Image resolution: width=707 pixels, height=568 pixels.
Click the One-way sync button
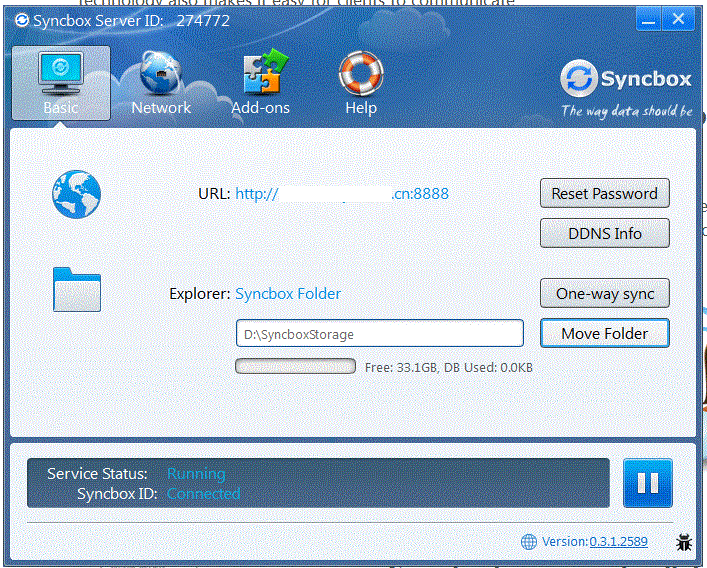[604, 294]
